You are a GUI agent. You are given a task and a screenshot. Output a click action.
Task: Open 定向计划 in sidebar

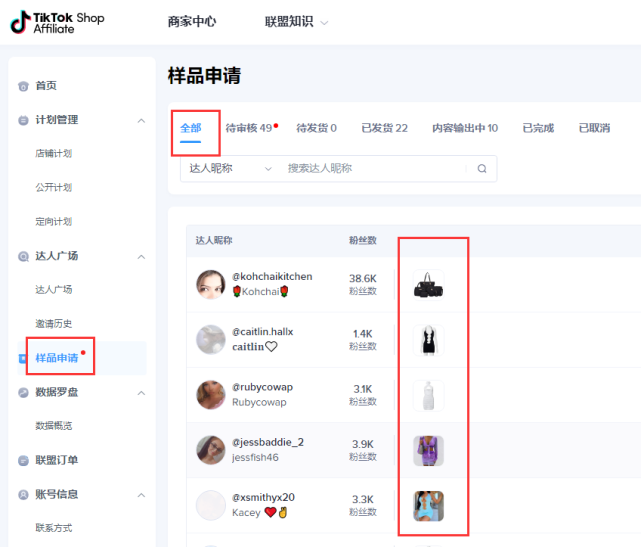coord(54,222)
